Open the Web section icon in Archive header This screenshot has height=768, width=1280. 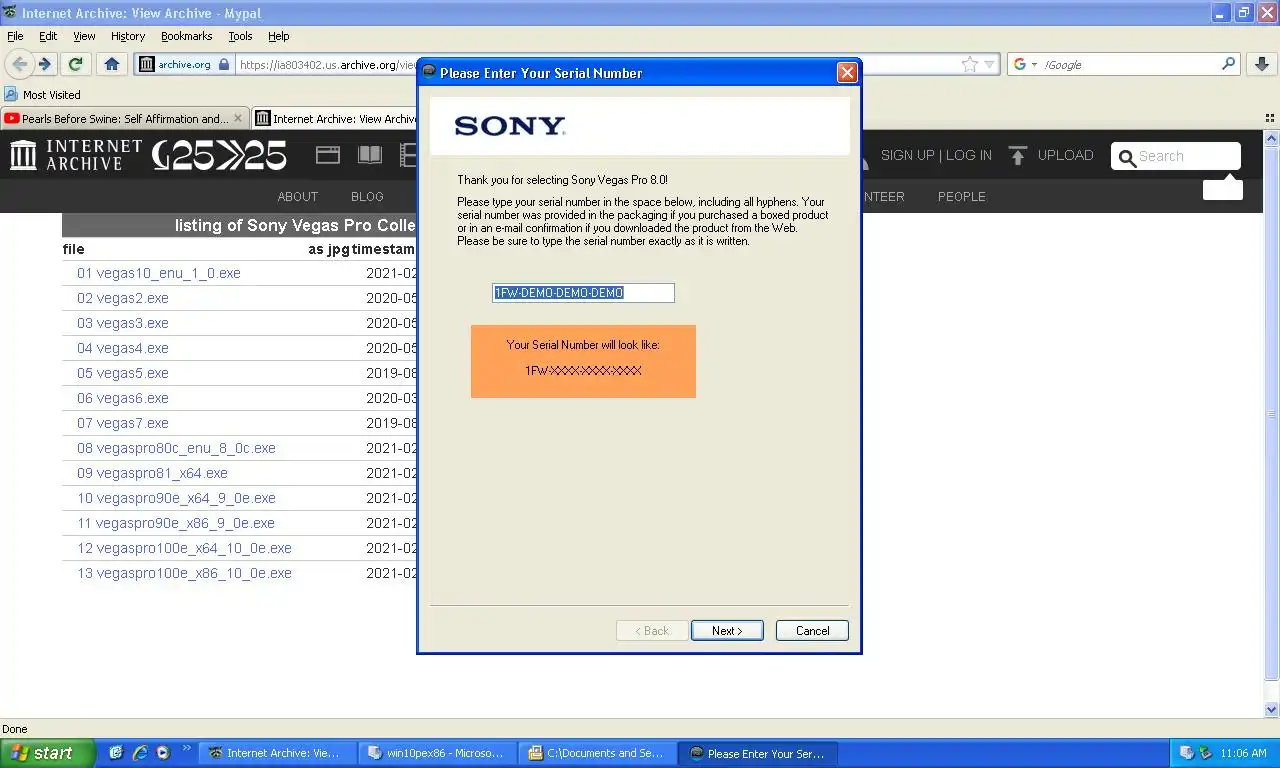[328, 155]
